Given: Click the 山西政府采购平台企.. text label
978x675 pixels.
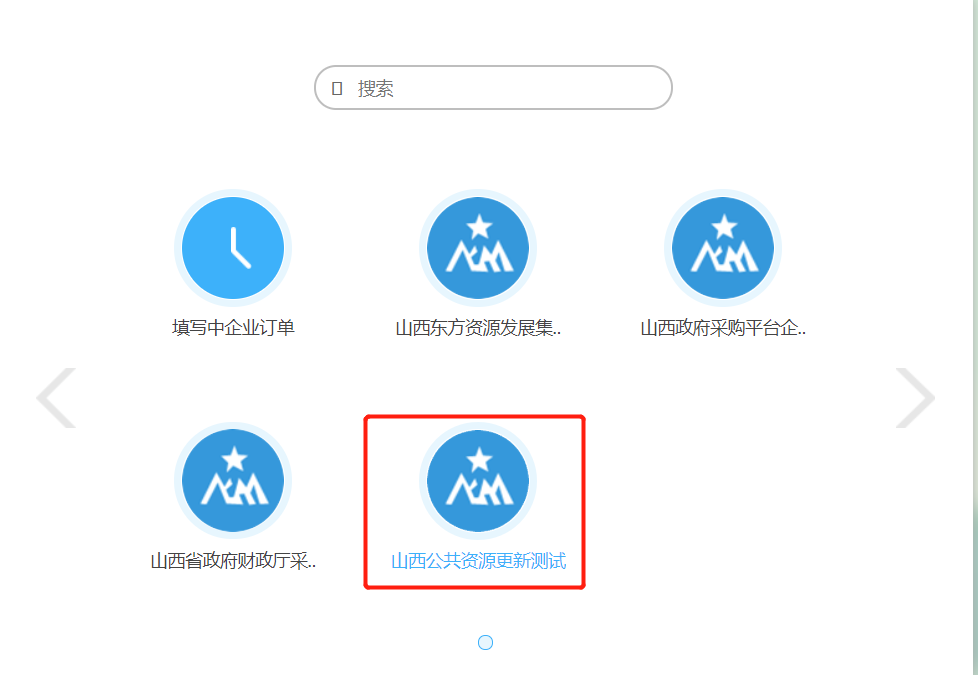Looking at the screenshot, I should pyautogui.click(x=724, y=328).
